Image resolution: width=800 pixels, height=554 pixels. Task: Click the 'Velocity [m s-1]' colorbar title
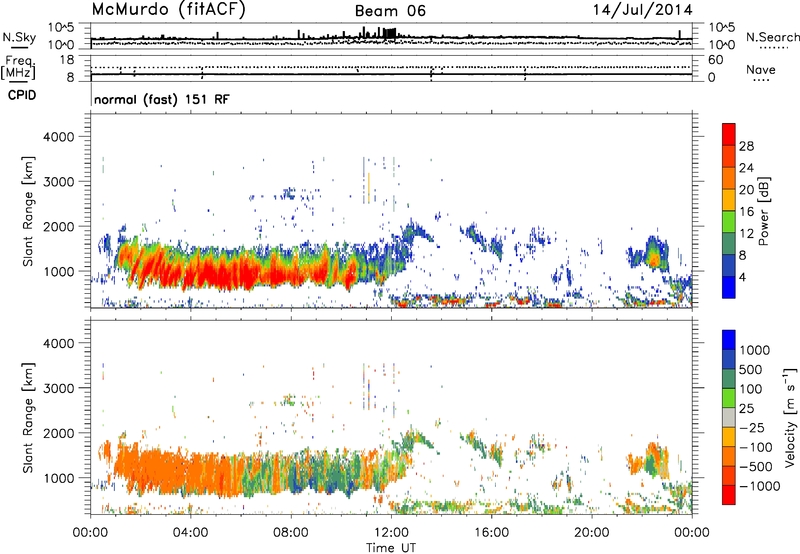pyautogui.click(x=790, y=417)
